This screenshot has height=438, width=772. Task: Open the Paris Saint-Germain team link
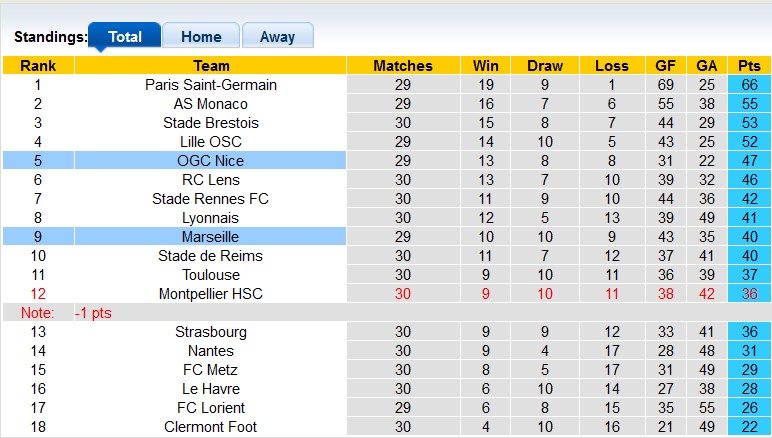(x=211, y=85)
